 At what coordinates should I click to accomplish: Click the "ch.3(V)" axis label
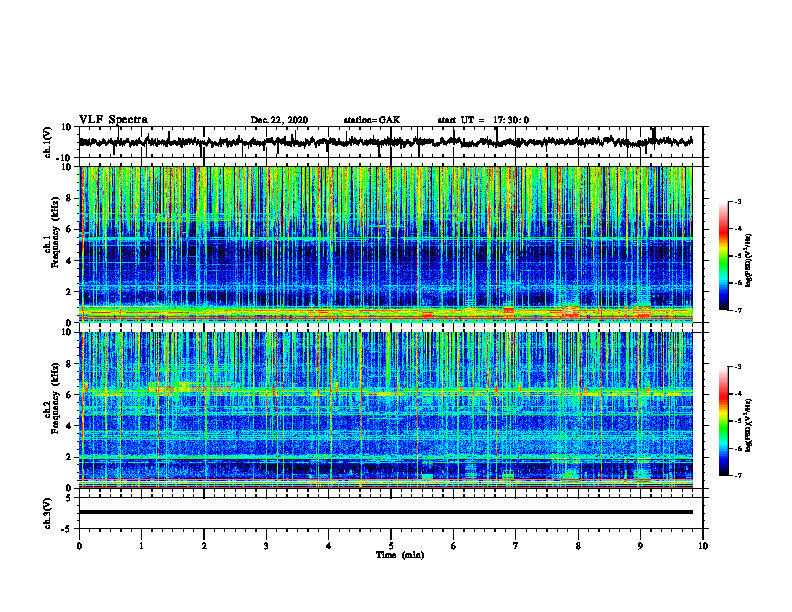click(47, 513)
